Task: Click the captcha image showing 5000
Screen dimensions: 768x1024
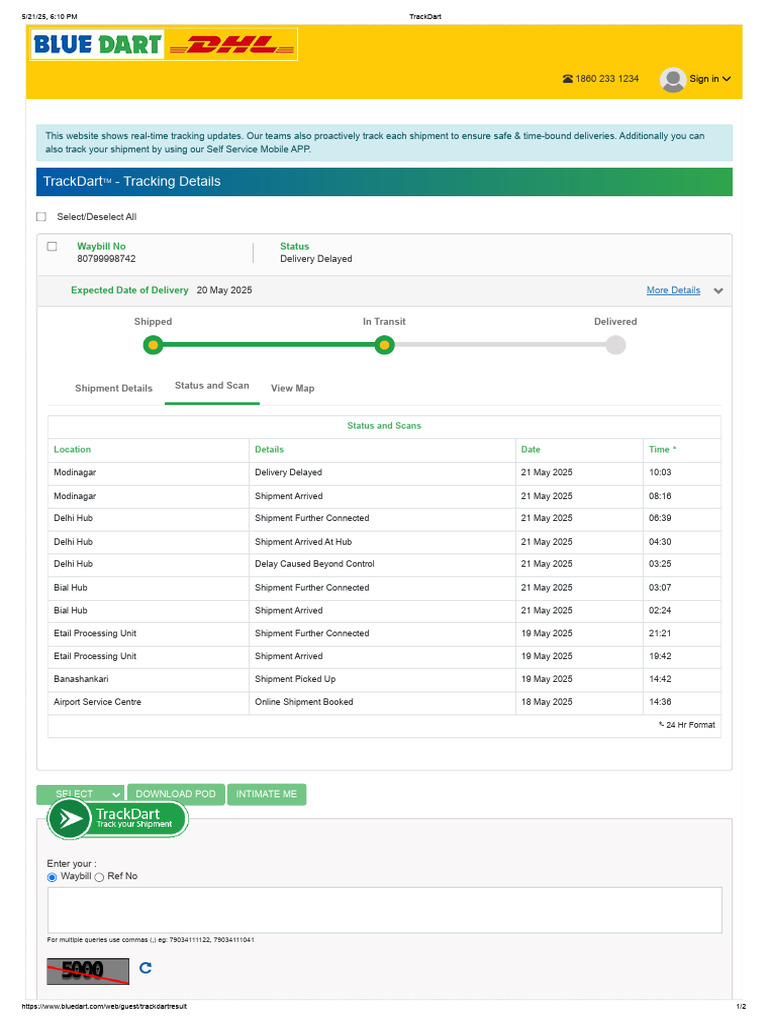Action: click(x=88, y=971)
